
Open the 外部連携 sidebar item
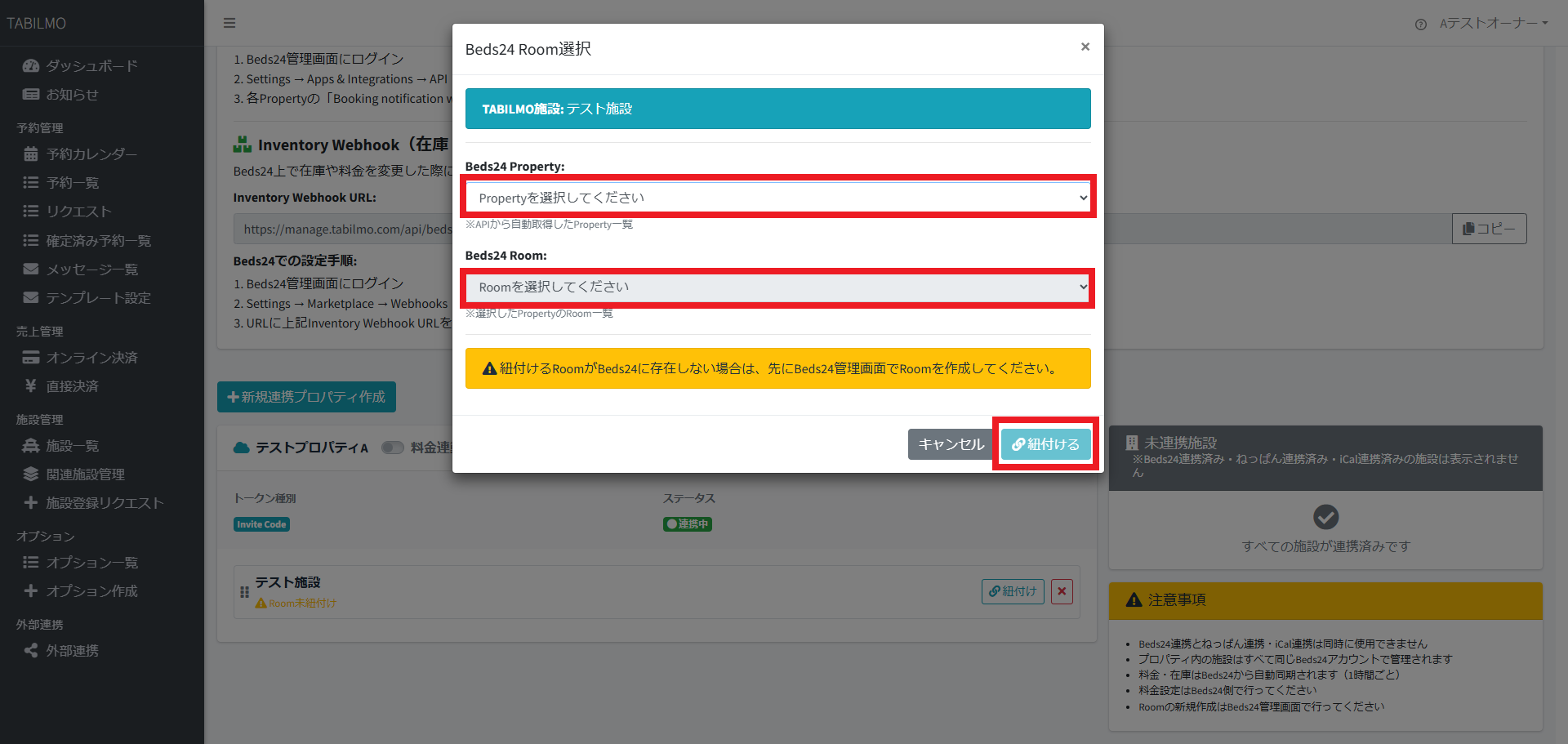[72, 651]
